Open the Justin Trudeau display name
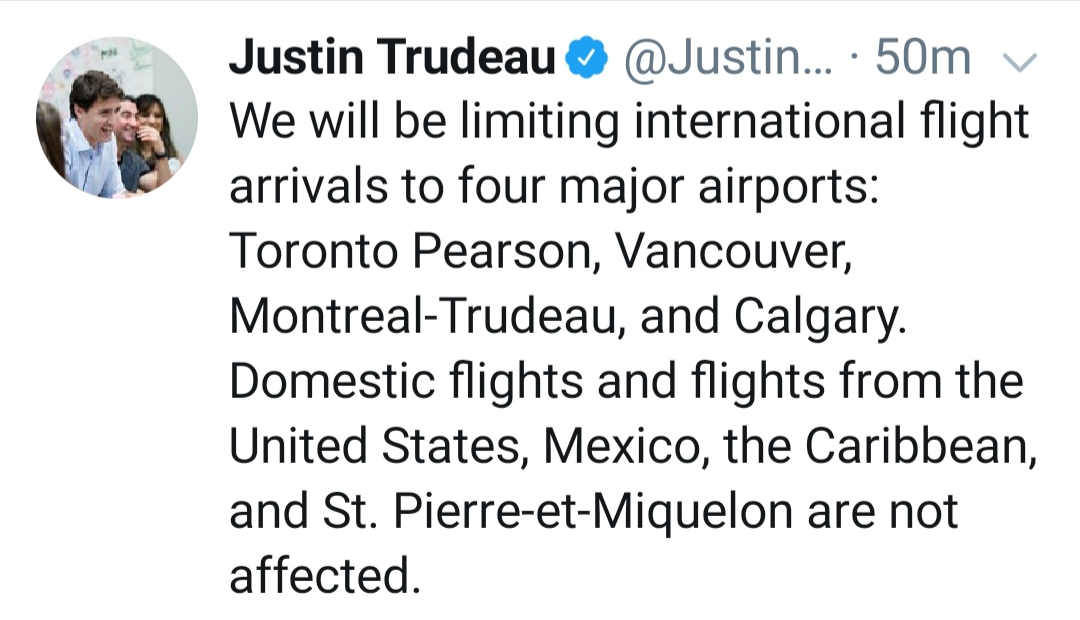1080x620 pixels. 392,56
